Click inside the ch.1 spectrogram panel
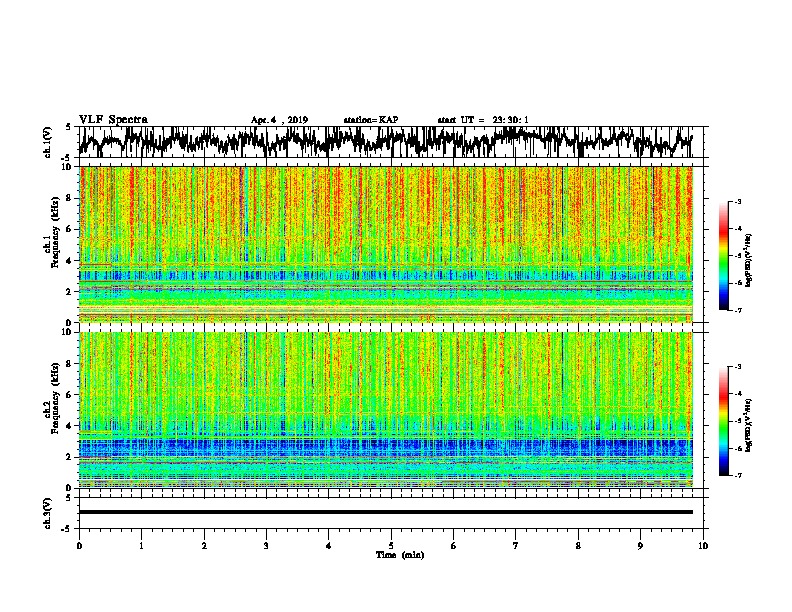The width and height of the screenshot is (792, 612). [385, 244]
